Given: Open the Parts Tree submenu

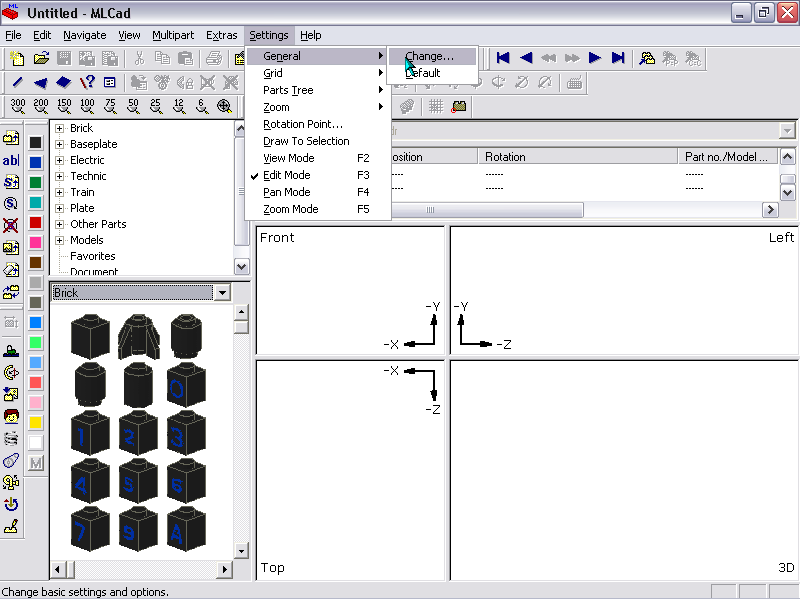Looking at the screenshot, I should 317,90.
